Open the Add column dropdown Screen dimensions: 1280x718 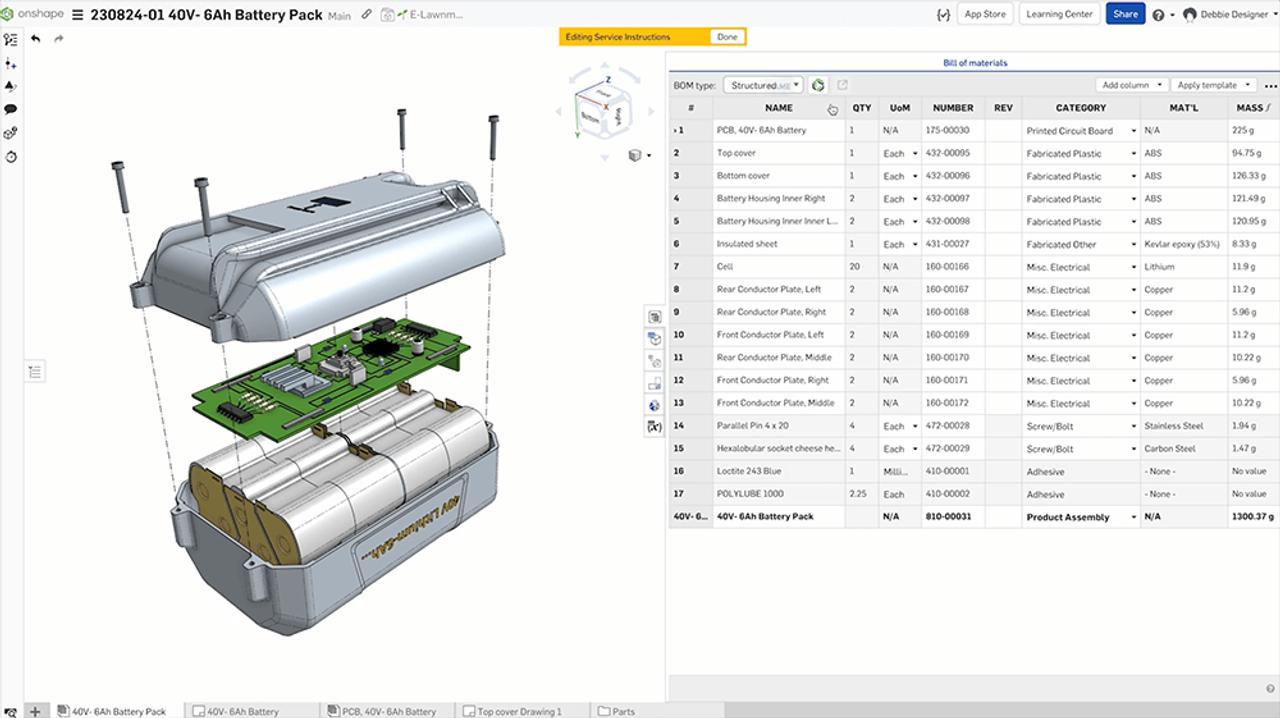pos(1130,84)
